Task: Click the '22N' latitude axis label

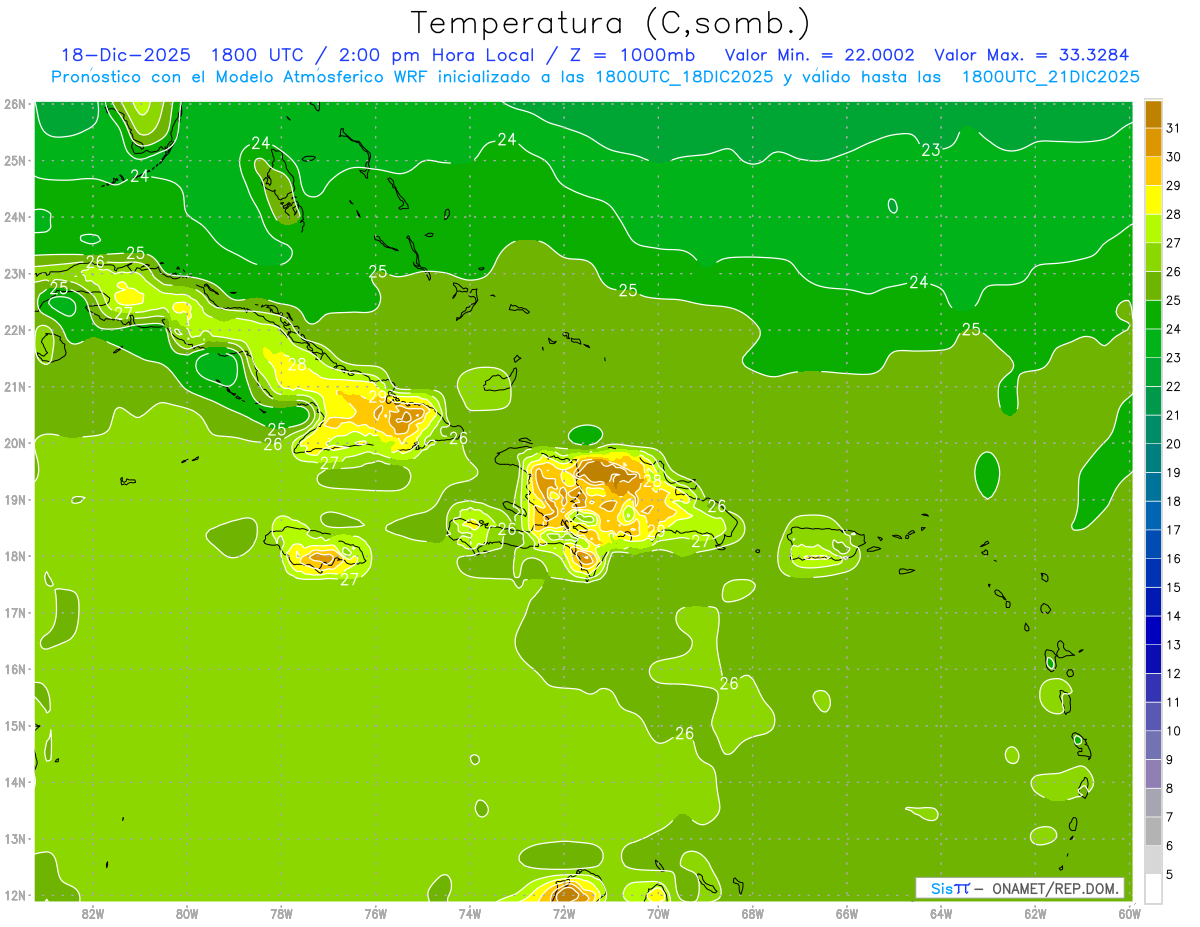Action: 15,329
